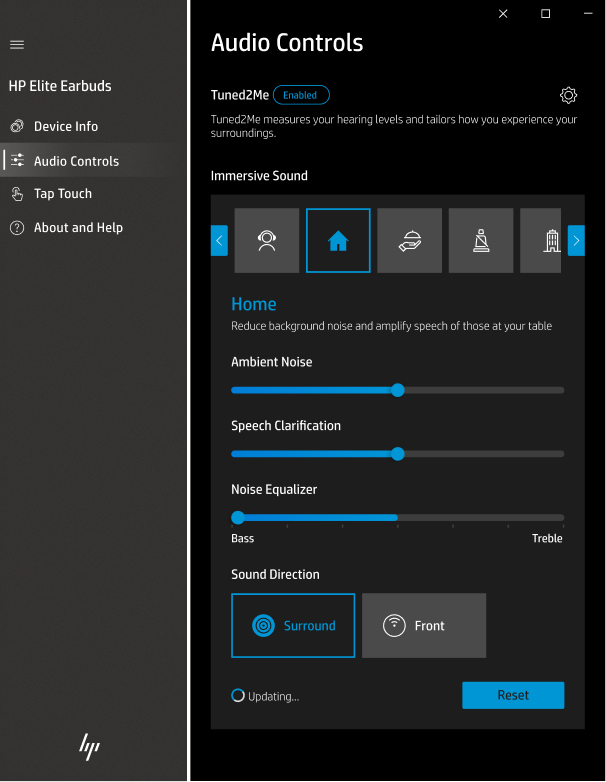Adjust the Ambient Noise slider handle
The height and width of the screenshot is (782, 606).
pos(398,390)
